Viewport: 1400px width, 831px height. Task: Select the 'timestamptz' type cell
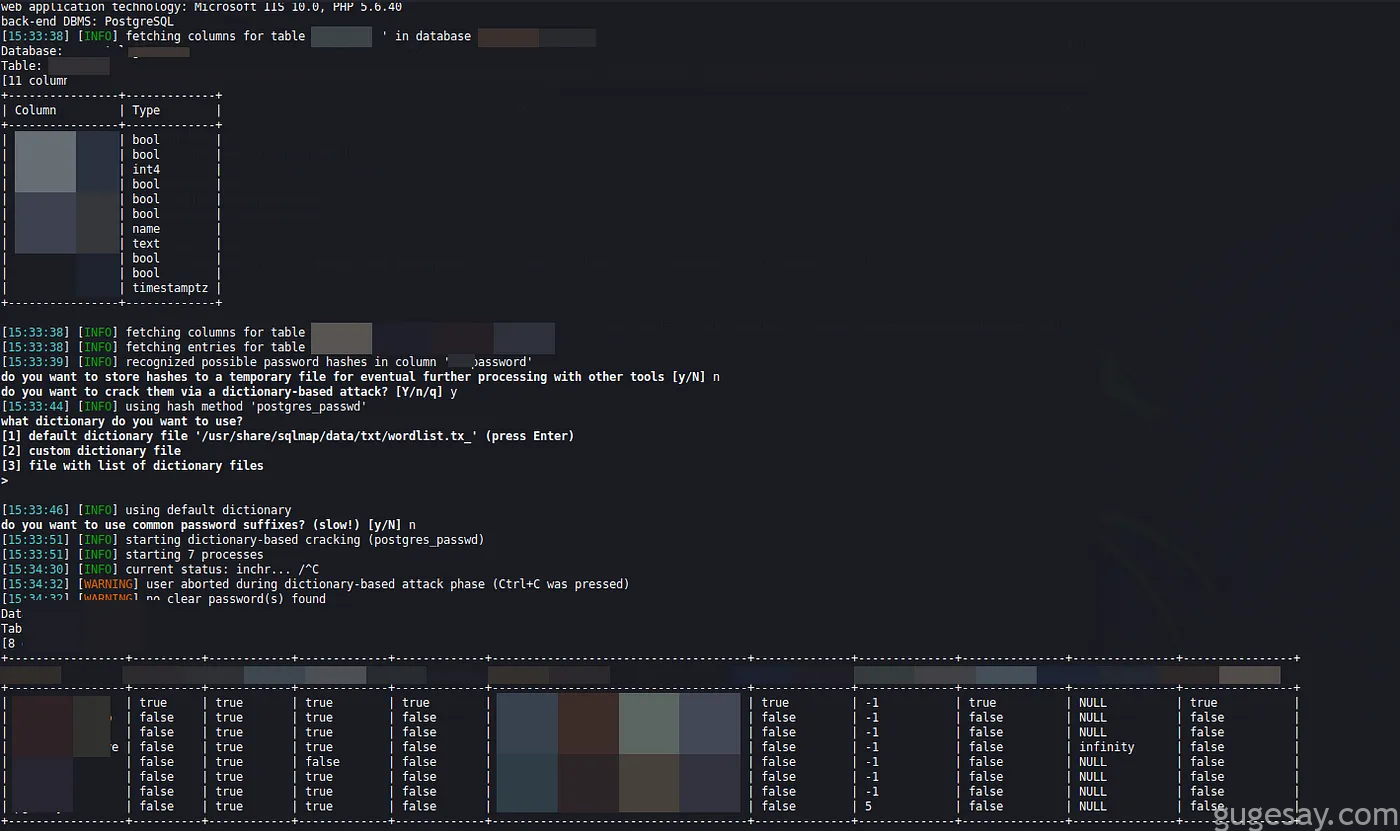pos(170,288)
